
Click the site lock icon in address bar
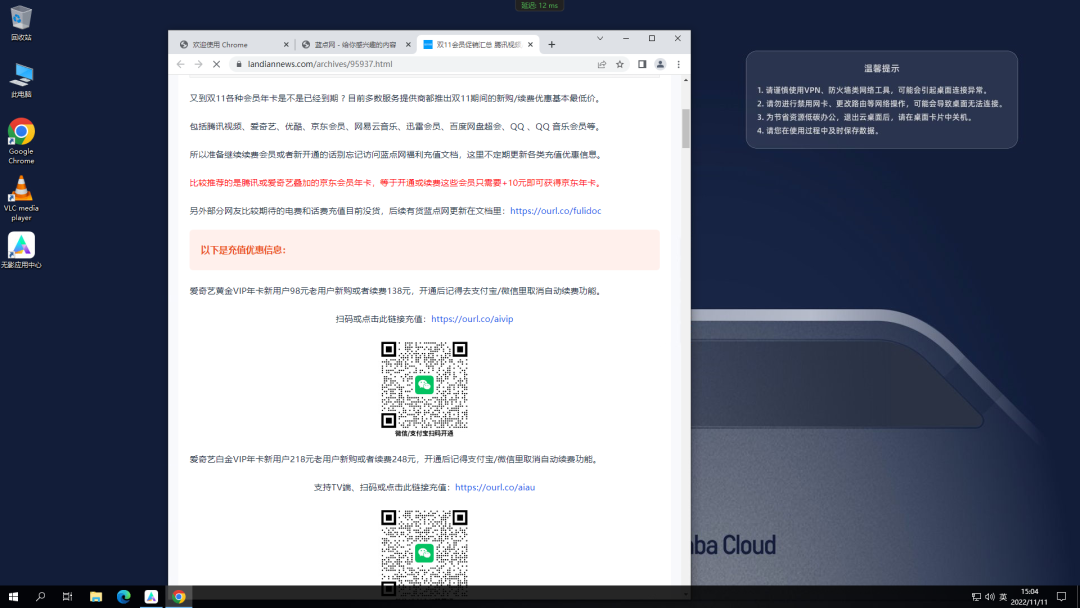pyautogui.click(x=239, y=64)
